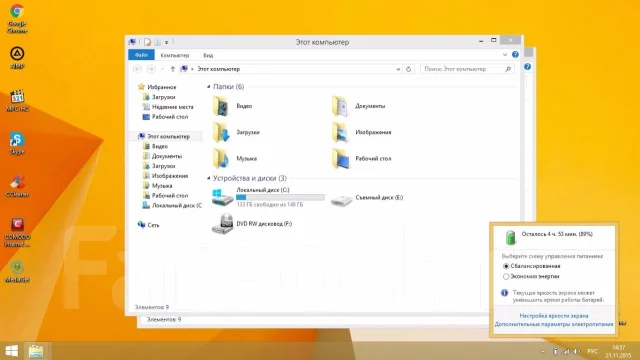The width and height of the screenshot is (640, 360).
Task: Open Настройка яркости экрана link
Action: tap(553, 316)
